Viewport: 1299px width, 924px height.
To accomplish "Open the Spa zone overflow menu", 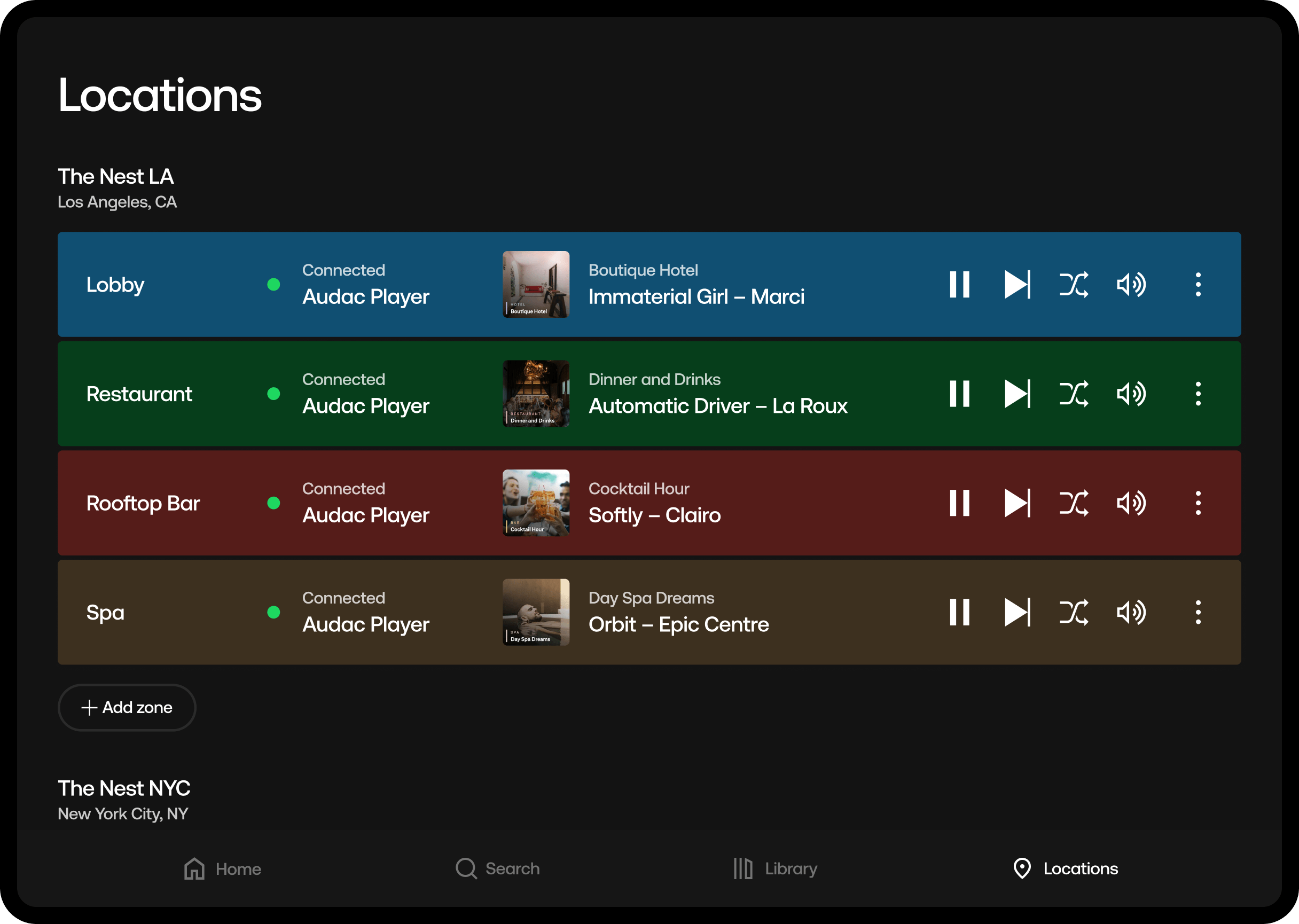I will coord(1198,612).
